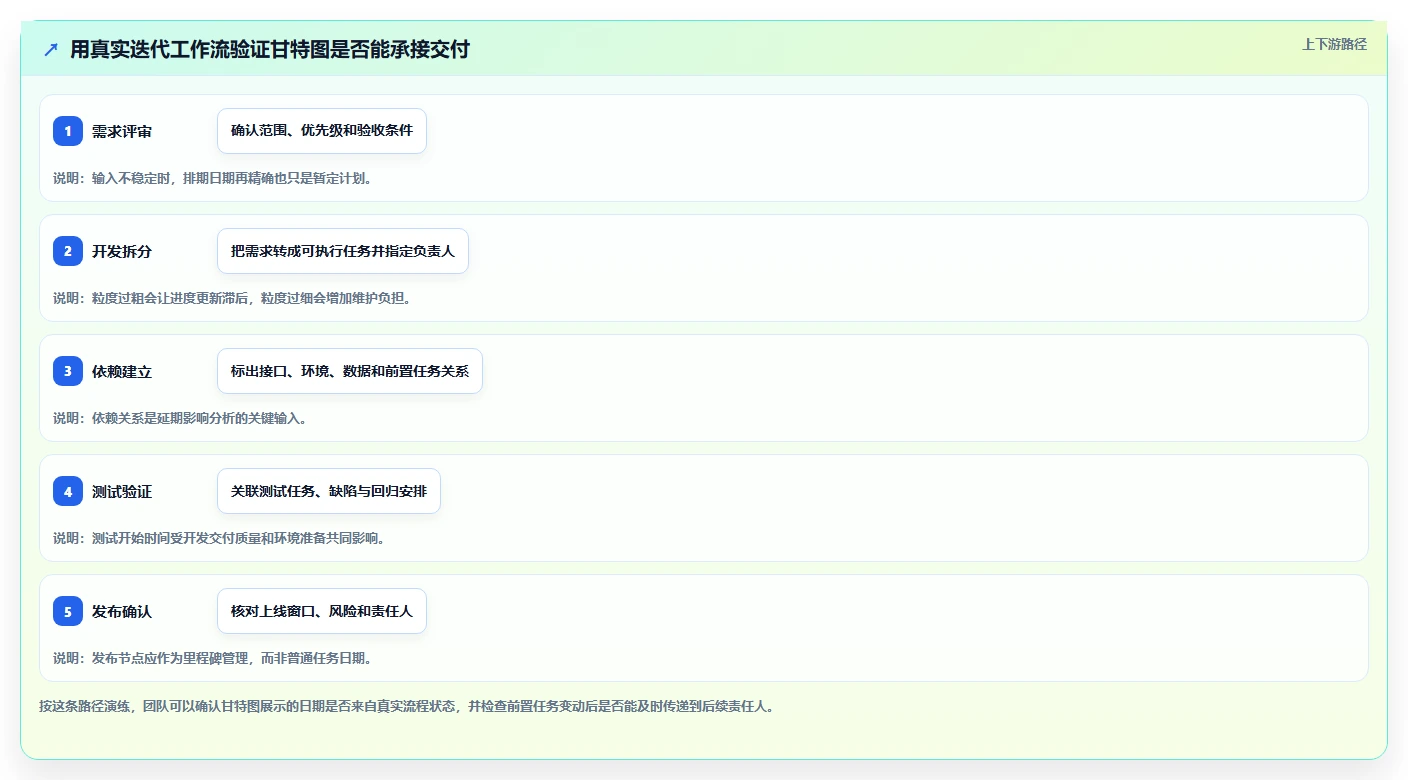The height and width of the screenshot is (780, 1408).
Task: Click the 标出接口、环境、数据和前置任务关系 chip
Action: (x=350, y=371)
